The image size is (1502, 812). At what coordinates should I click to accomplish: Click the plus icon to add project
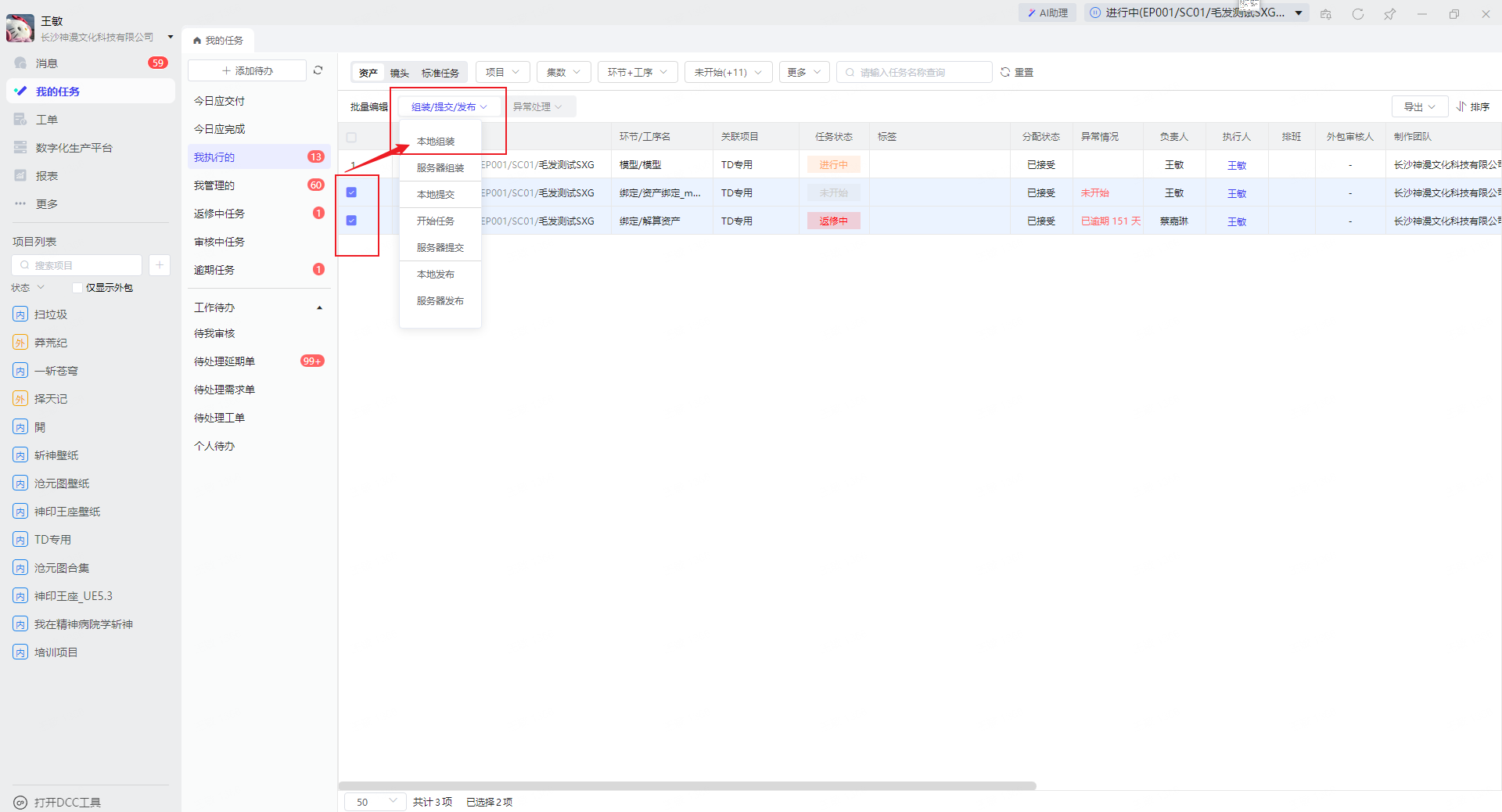159,265
